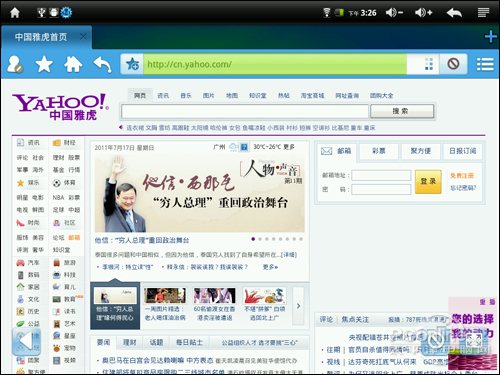Advance thumbnails with the right chevron
This screenshot has height=375, width=500.
point(298,306)
